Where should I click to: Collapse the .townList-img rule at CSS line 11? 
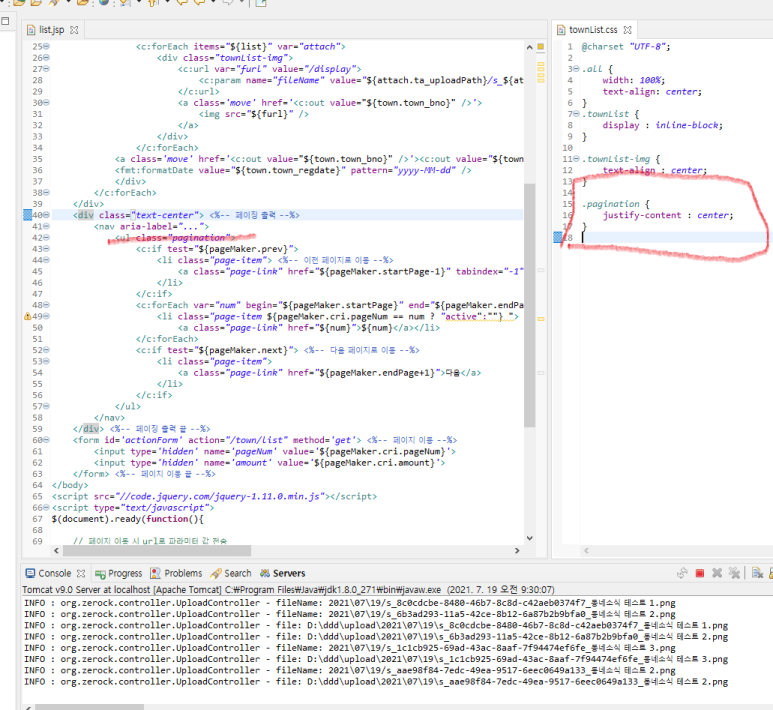(x=576, y=159)
